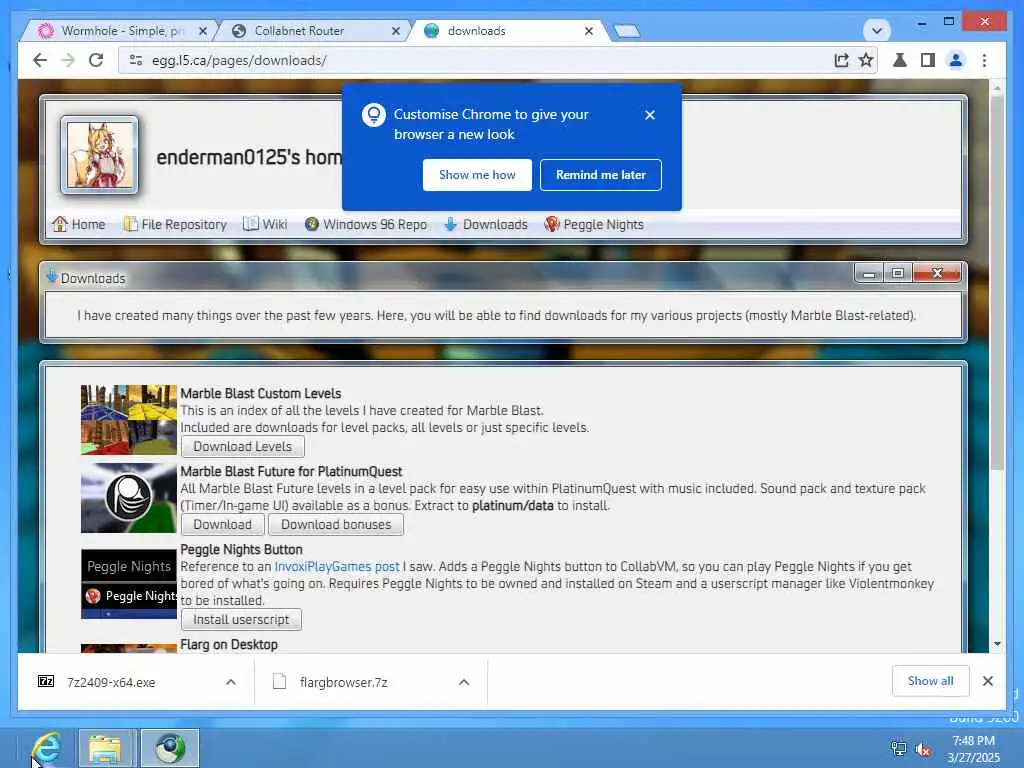Viewport: 1024px width, 768px height.
Task: Click Show all downloads button
Action: pyautogui.click(x=930, y=681)
